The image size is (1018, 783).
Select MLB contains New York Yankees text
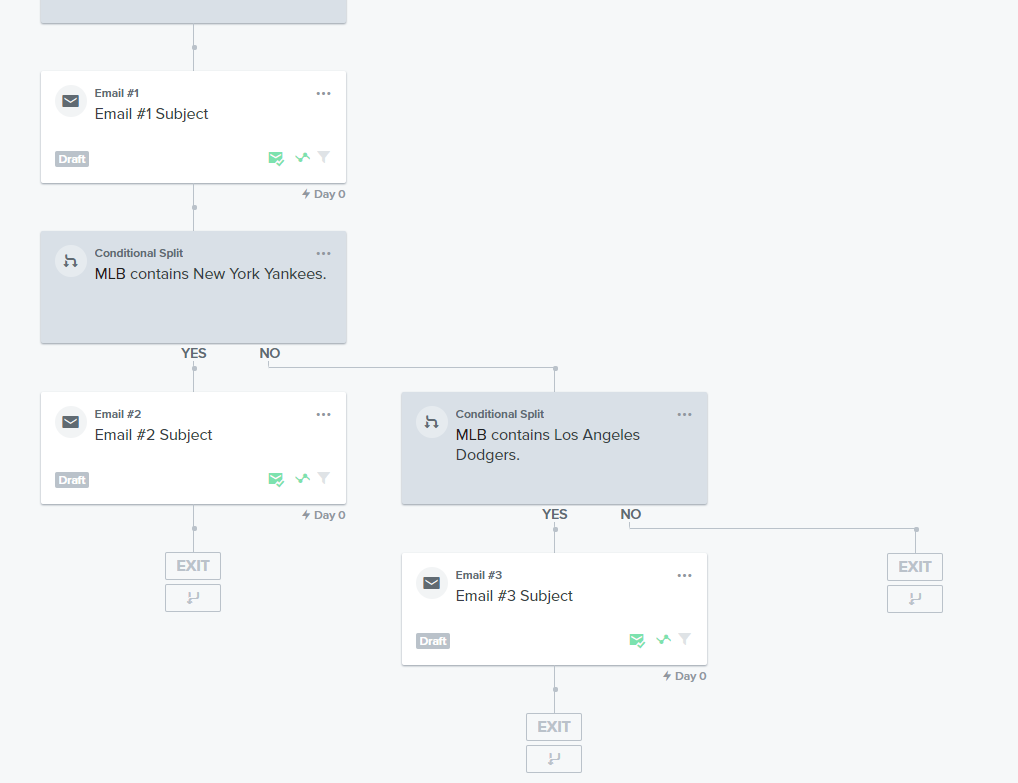click(210, 274)
